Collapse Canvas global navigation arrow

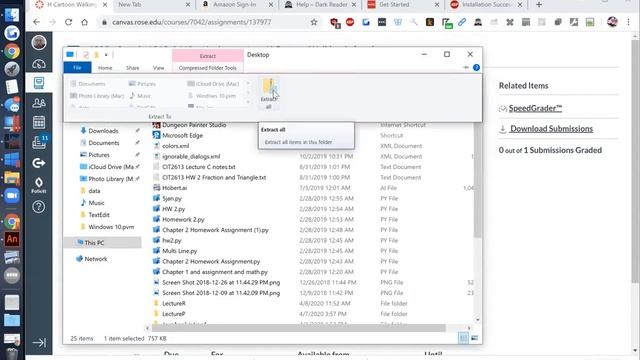(39, 342)
